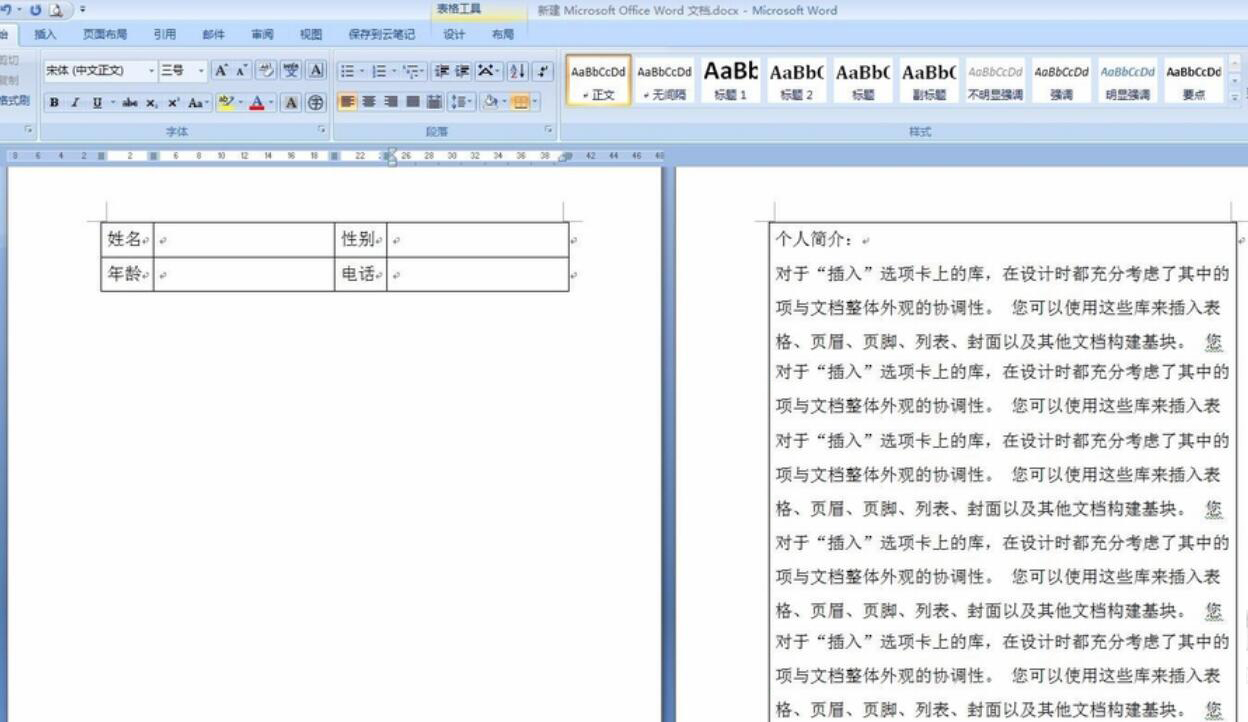The height and width of the screenshot is (722, 1248).
Task: Open the Table Tools 设计 tab
Action: [455, 34]
